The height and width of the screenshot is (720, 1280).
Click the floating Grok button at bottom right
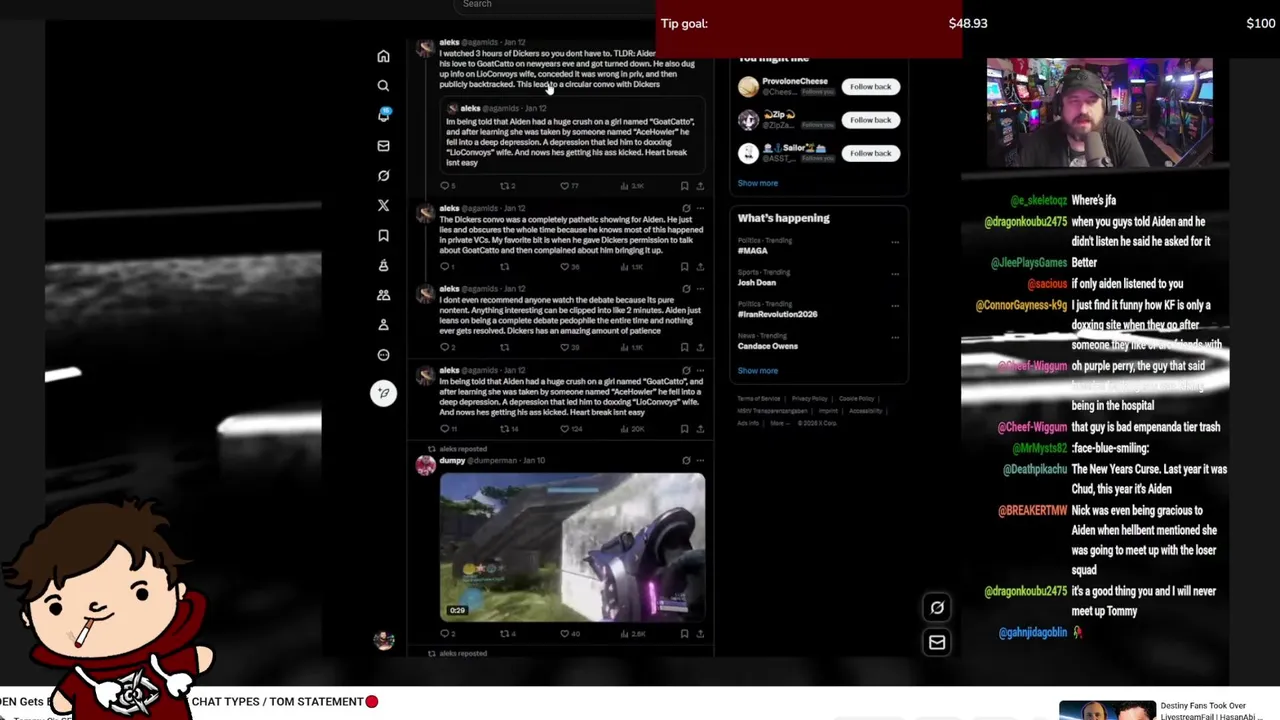point(937,607)
